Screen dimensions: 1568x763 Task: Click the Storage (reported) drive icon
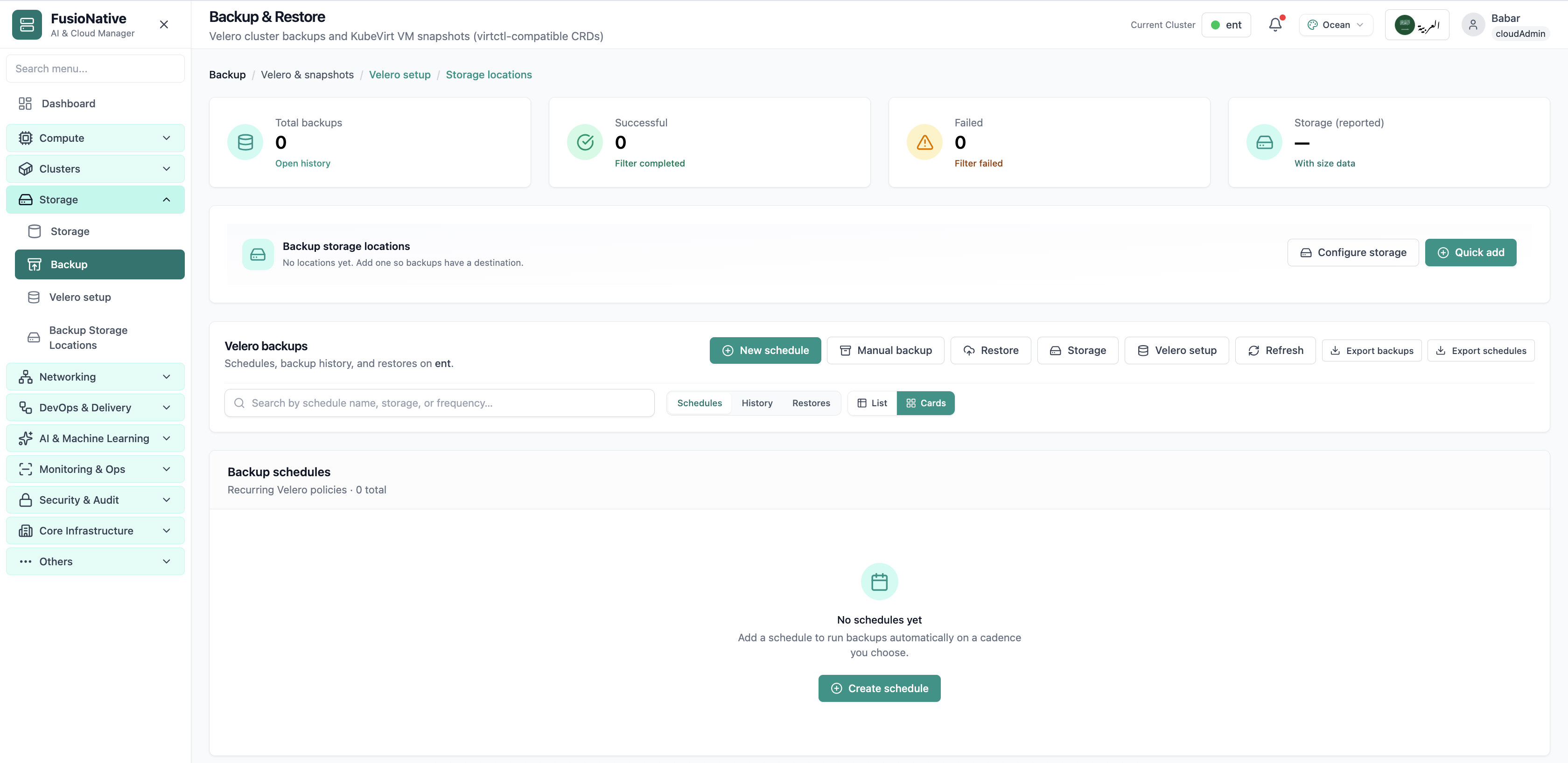[1264, 142]
